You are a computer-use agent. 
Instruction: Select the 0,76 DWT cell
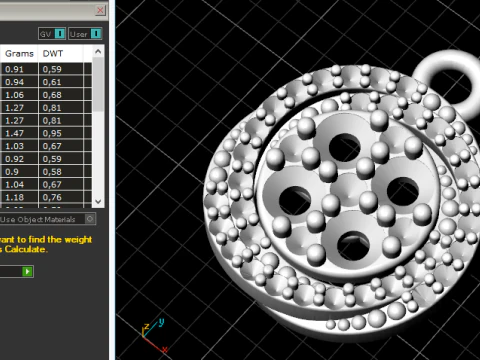tap(61, 197)
